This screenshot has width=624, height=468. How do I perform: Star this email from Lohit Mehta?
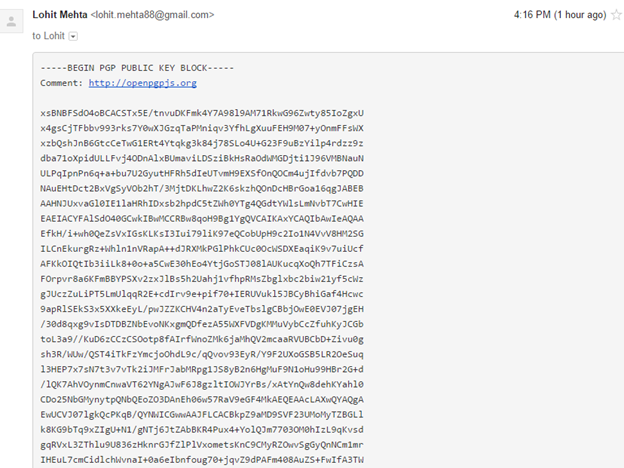619,15
